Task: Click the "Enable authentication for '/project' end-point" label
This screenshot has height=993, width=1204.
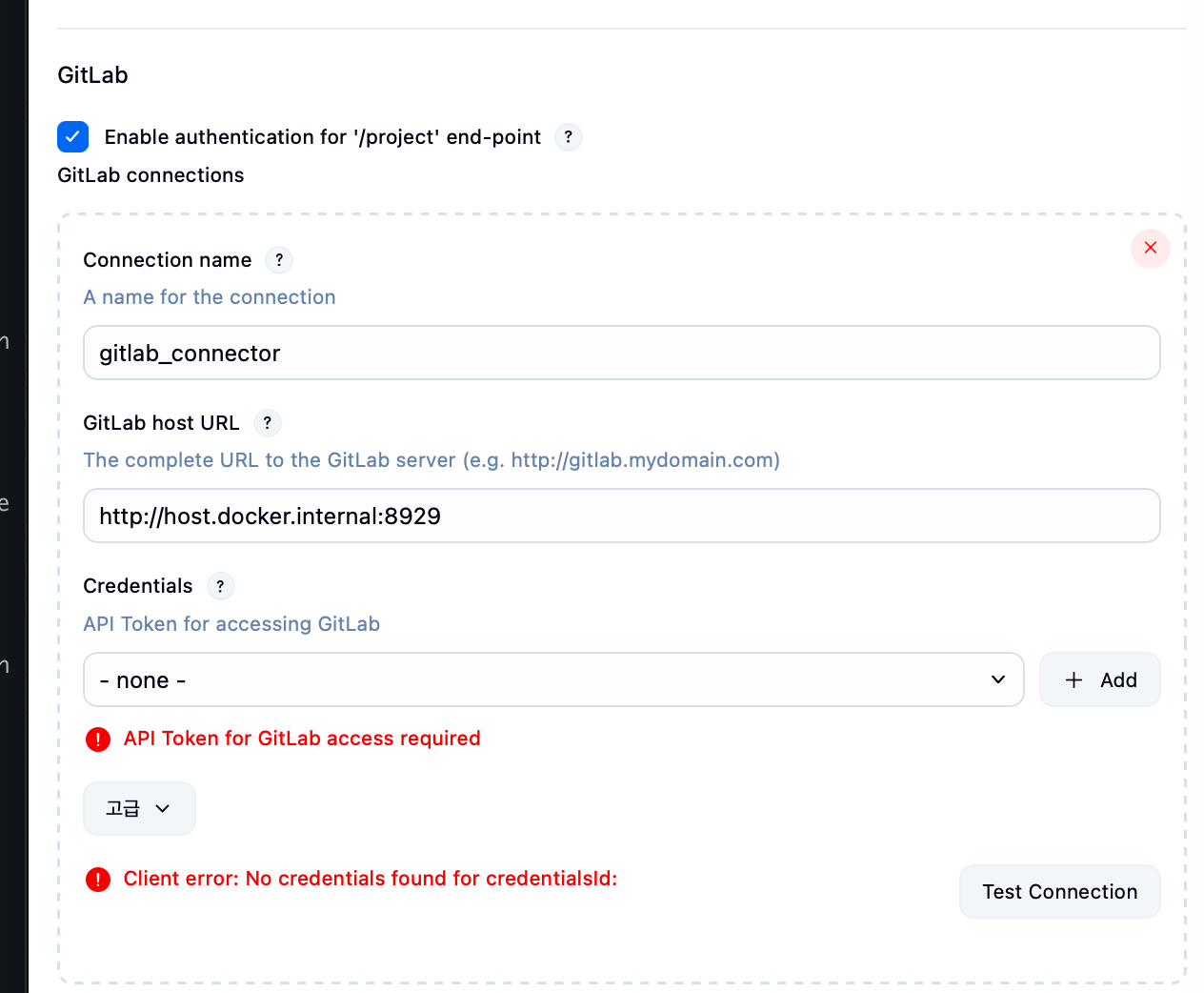Action: (322, 137)
